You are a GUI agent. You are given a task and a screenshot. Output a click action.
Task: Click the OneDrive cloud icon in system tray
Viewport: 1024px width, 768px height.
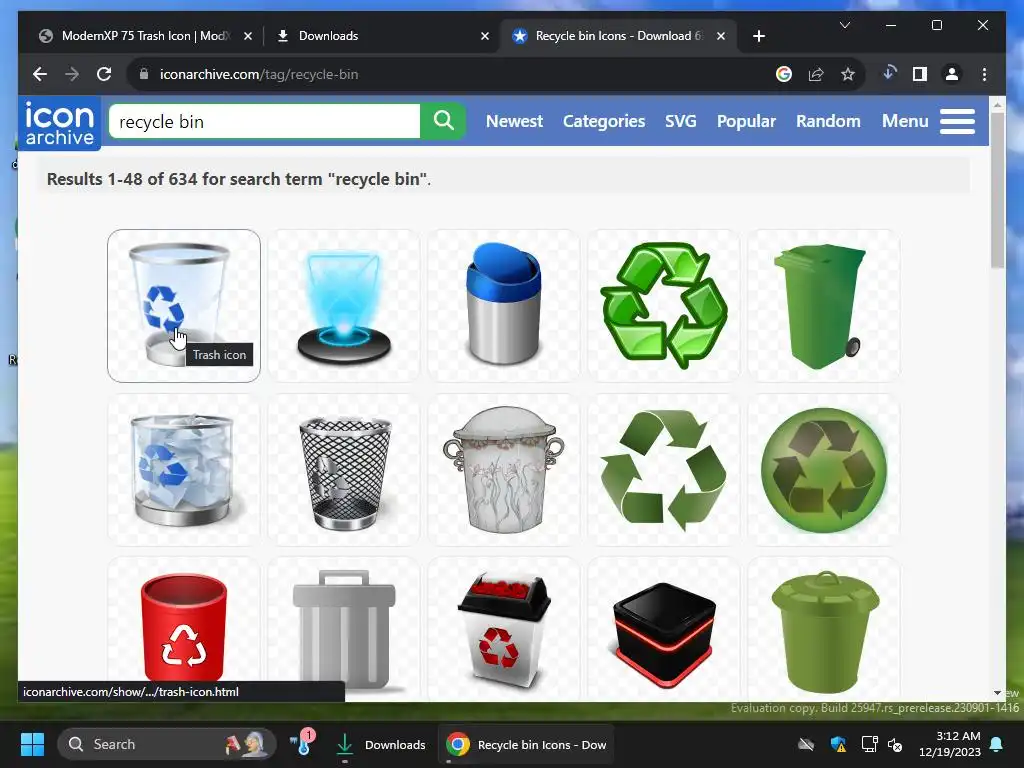[x=806, y=744]
